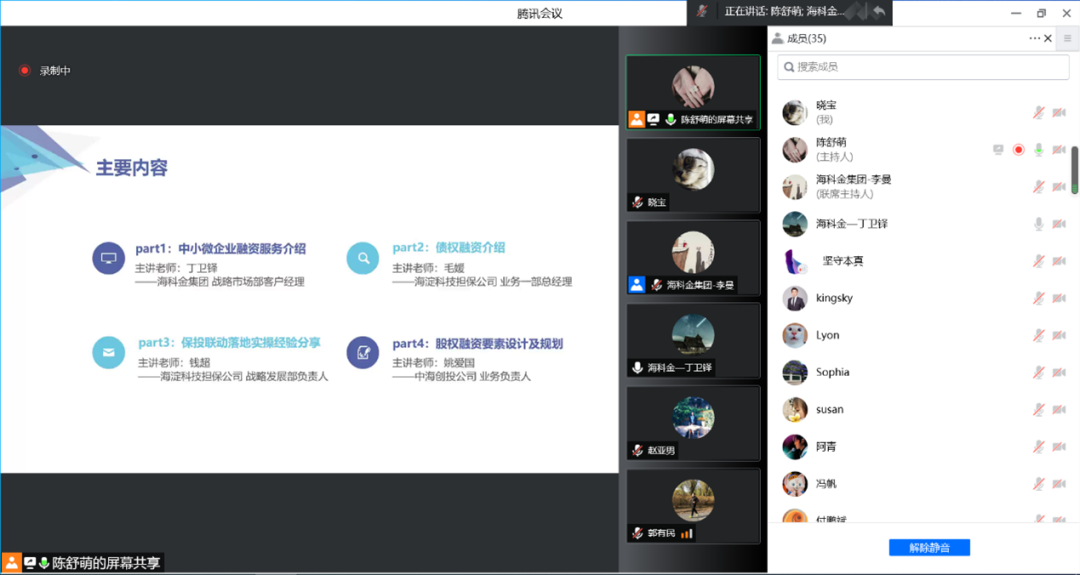Image resolution: width=1080 pixels, height=575 pixels.
Task: Click the magnifier icon on part2 债权融资介绍
Action: (x=363, y=258)
